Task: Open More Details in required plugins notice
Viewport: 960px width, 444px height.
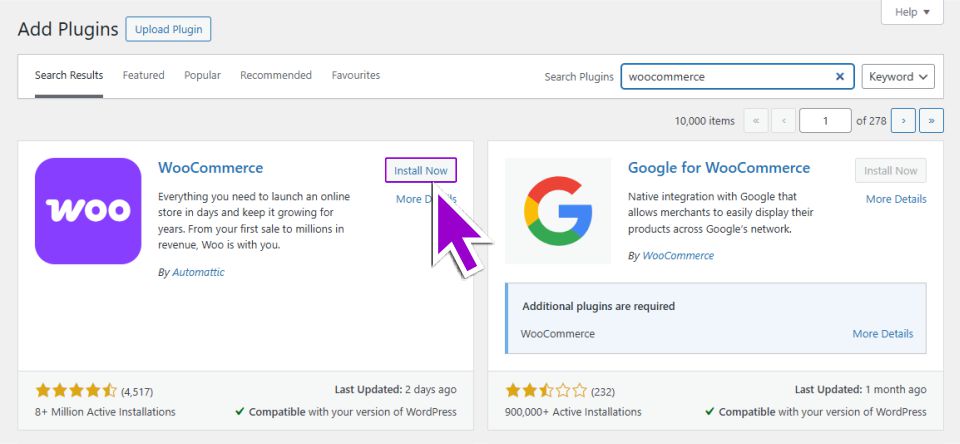Action: (x=883, y=334)
